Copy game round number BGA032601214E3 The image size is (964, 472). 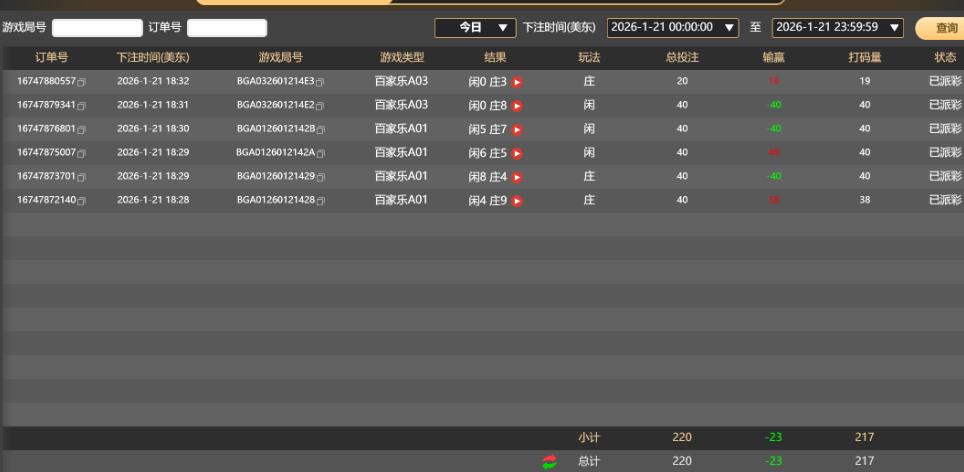(x=321, y=81)
